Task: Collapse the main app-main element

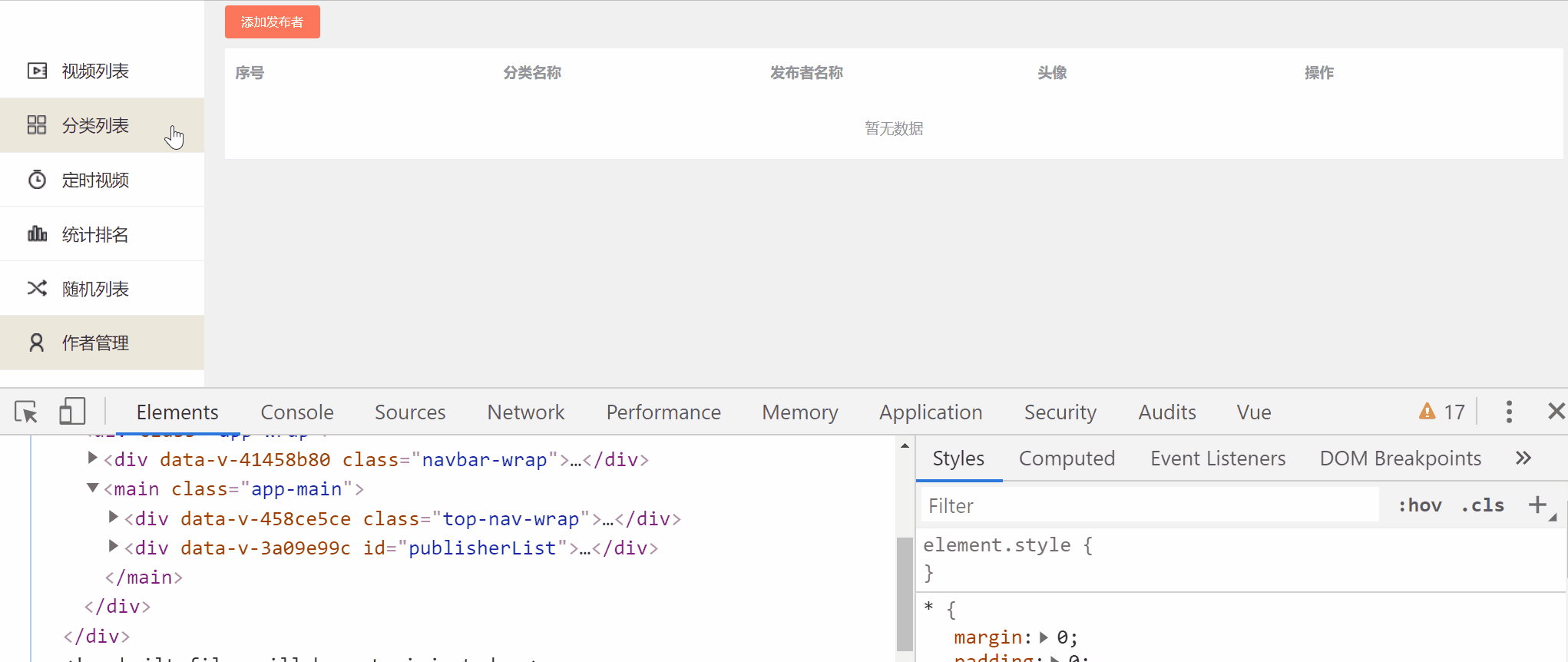Action: click(x=93, y=488)
